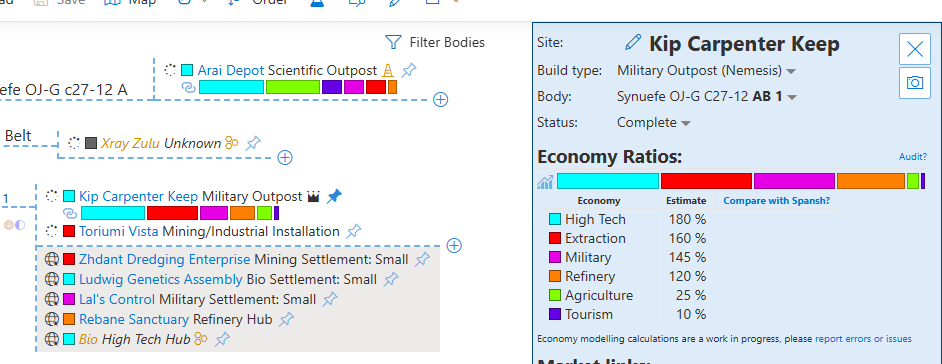Click the Compare with Spansh? link
Image resolution: width=942 pixels, height=364 pixels.
[777, 201]
